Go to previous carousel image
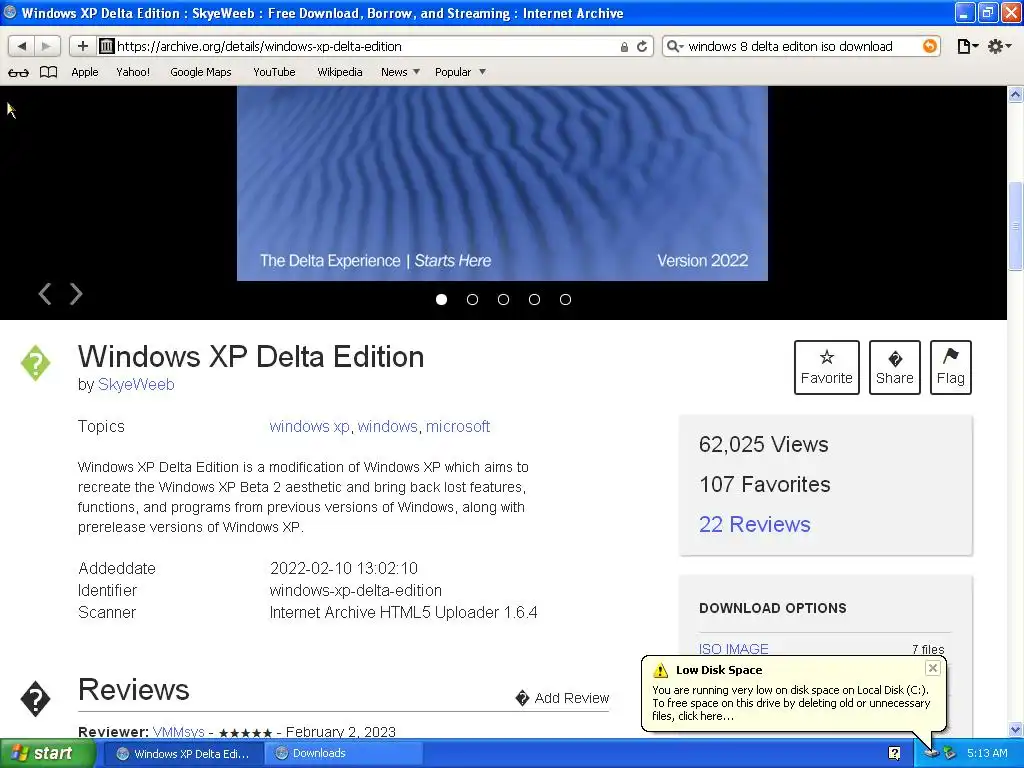This screenshot has height=768, width=1024. 44,294
